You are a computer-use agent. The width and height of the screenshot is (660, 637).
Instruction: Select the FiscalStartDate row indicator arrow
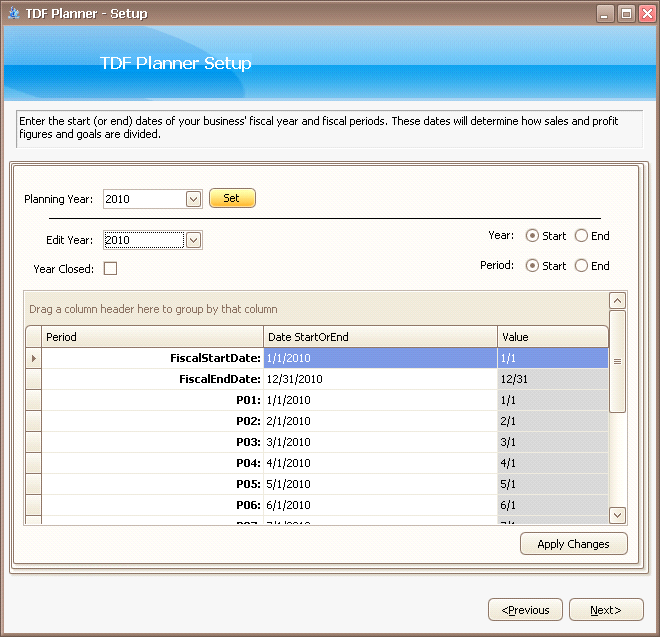(34, 358)
